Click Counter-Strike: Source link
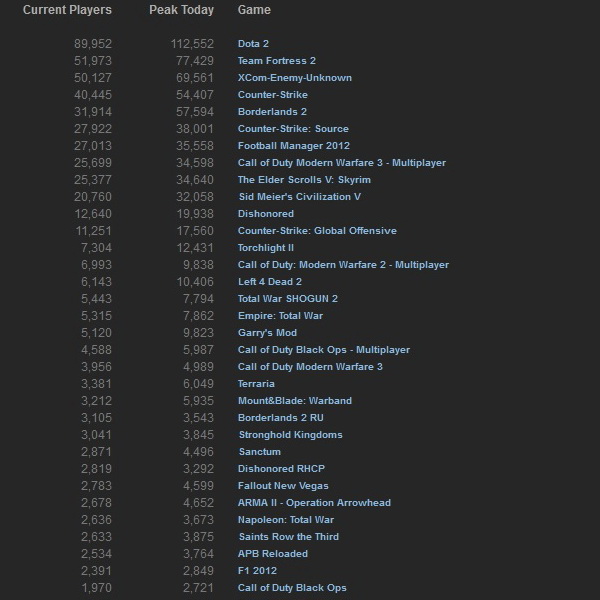The height and width of the screenshot is (600, 600). click(x=291, y=129)
